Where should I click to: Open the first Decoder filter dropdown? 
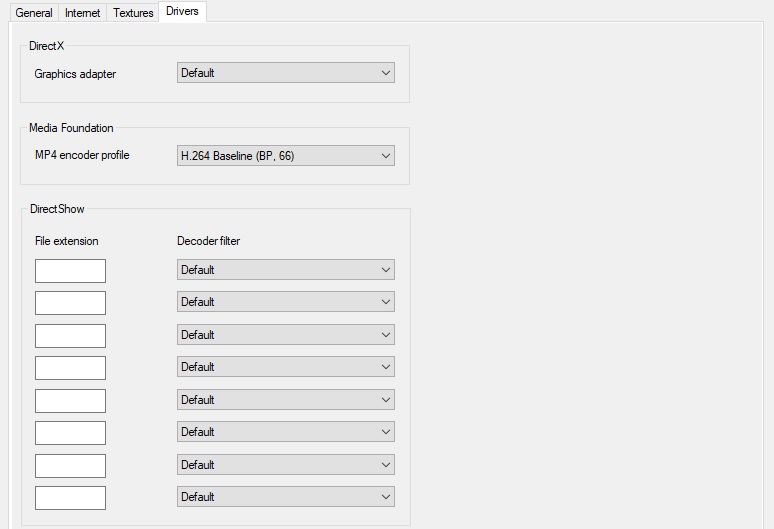pos(286,269)
